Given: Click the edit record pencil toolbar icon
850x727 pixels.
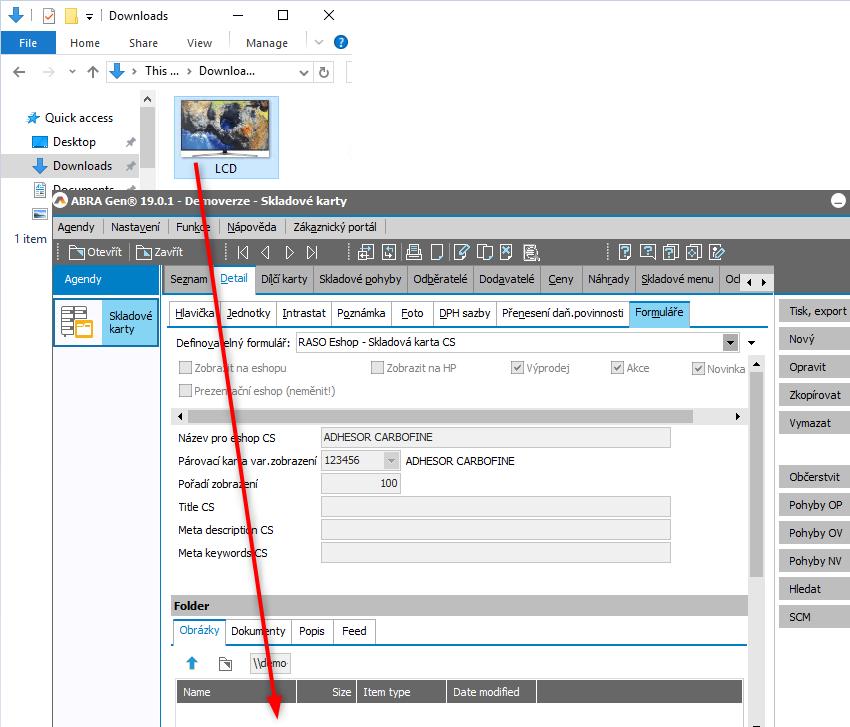Looking at the screenshot, I should tap(461, 252).
